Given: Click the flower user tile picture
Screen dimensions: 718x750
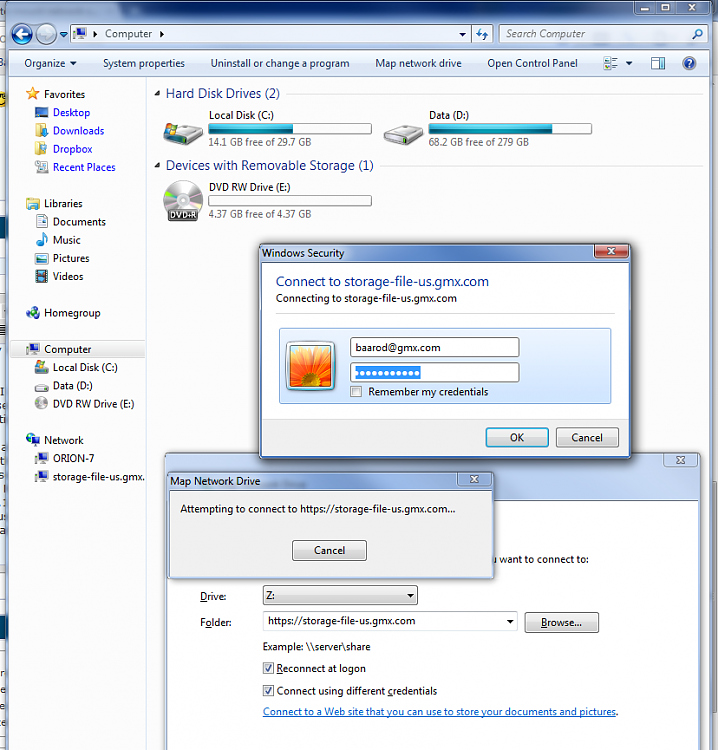Looking at the screenshot, I should (310, 366).
